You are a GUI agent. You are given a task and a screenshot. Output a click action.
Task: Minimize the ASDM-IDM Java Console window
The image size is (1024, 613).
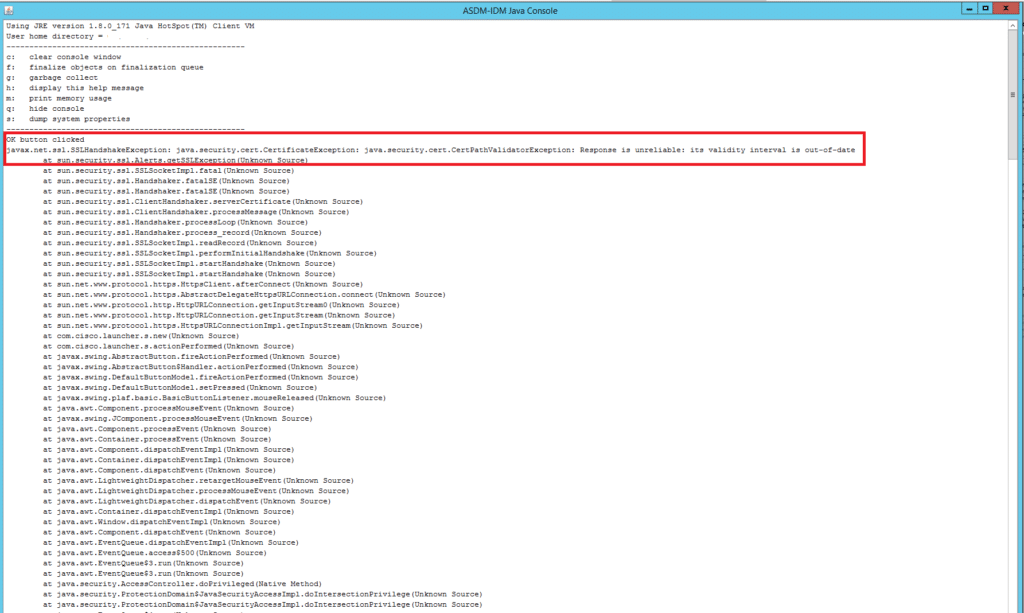[x=968, y=7]
